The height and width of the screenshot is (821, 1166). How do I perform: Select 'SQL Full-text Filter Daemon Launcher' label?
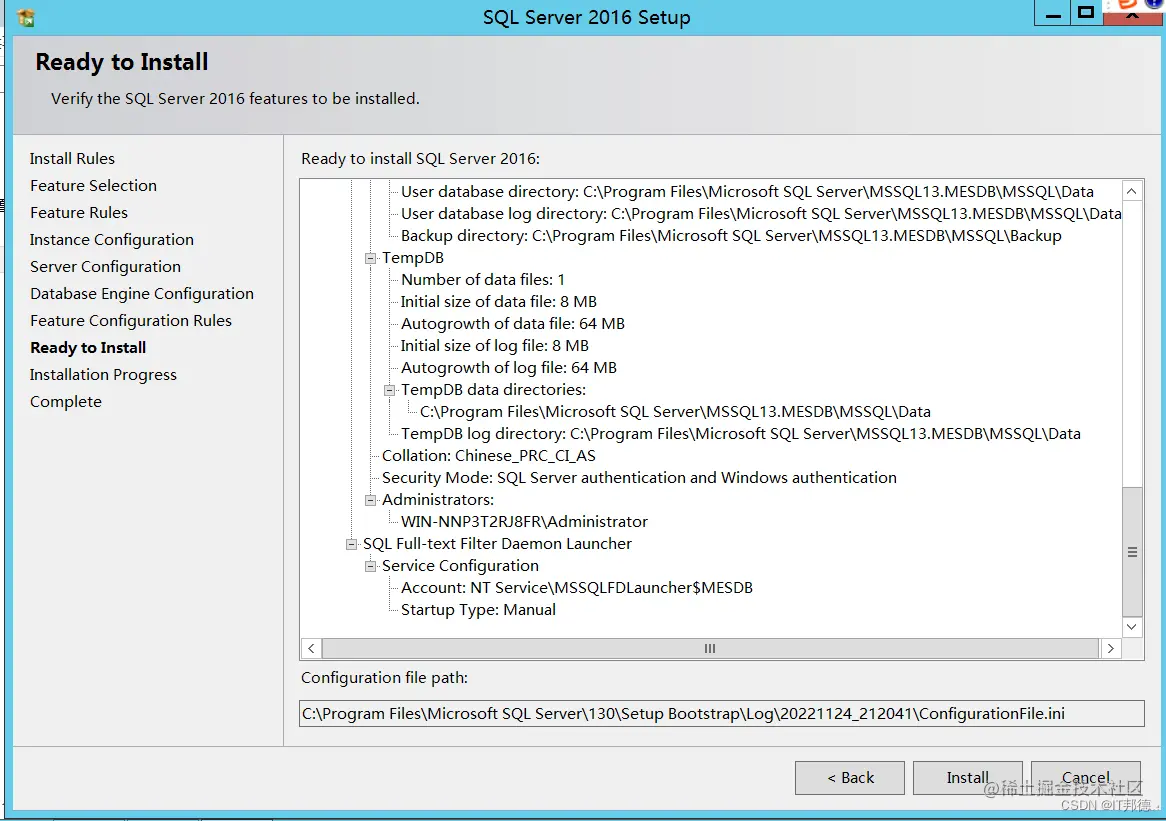pos(497,544)
